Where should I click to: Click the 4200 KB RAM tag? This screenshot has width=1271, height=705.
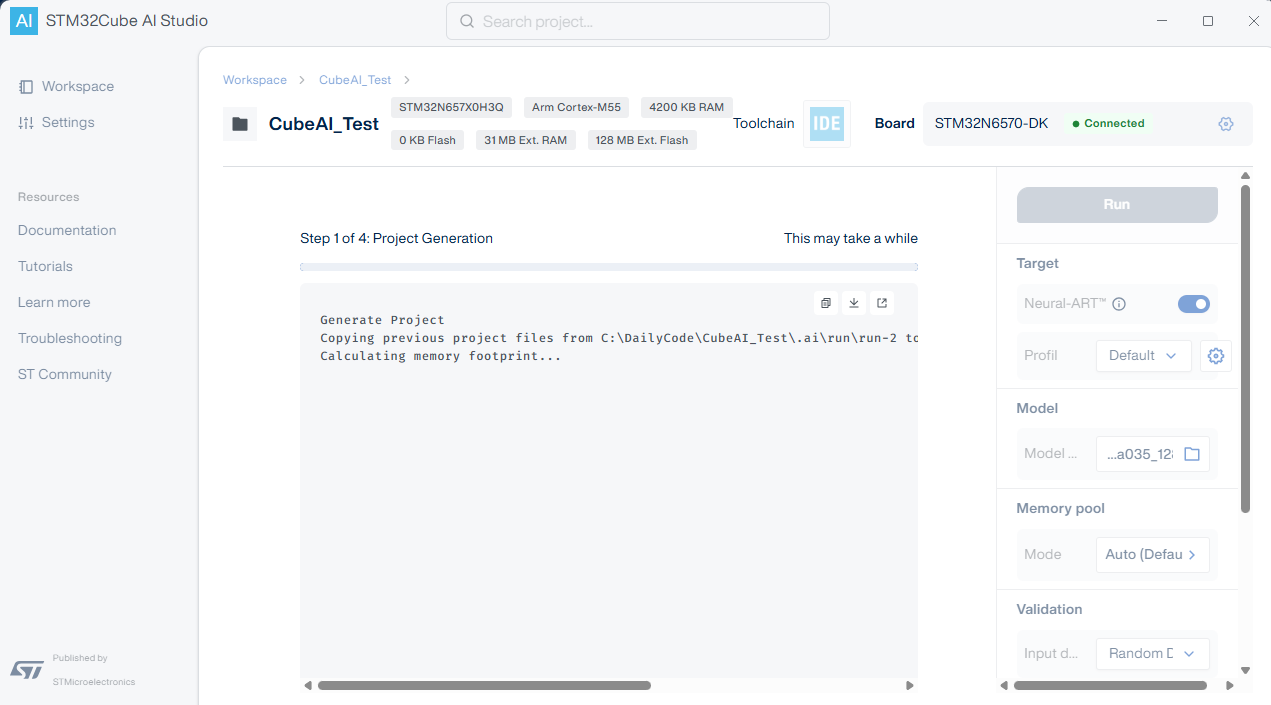687,107
